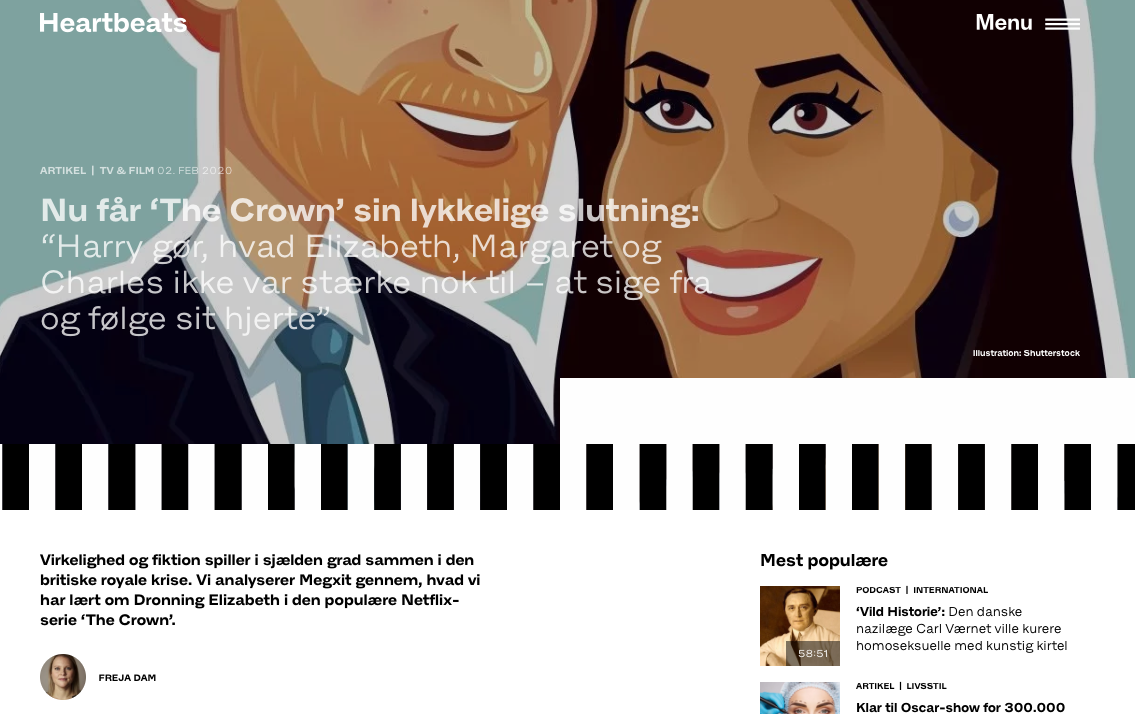
Task: Open the 'Vild Historie' podcast thumbnail
Action: pyautogui.click(x=800, y=626)
